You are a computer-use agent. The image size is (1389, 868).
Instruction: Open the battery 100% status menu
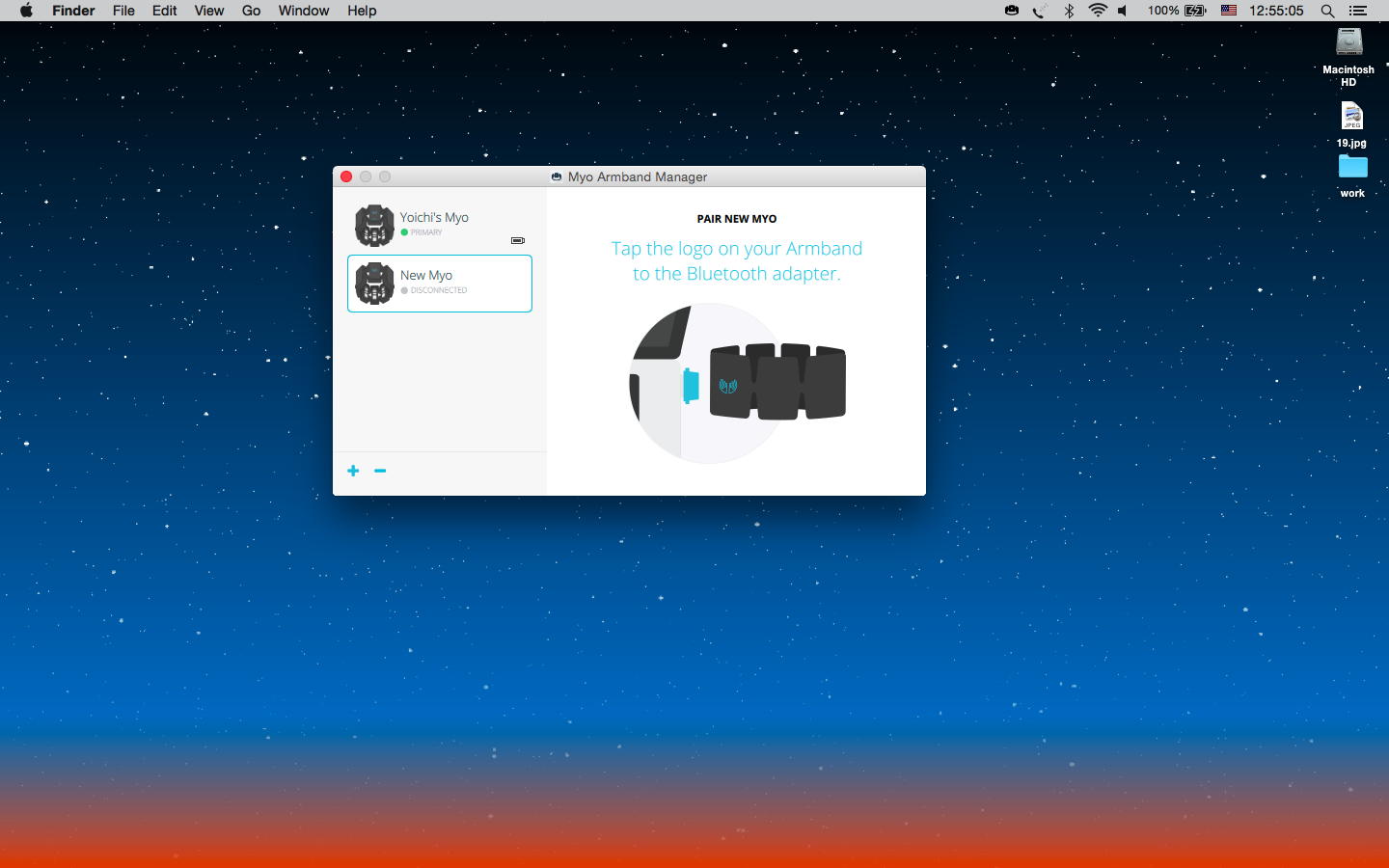[1177, 11]
